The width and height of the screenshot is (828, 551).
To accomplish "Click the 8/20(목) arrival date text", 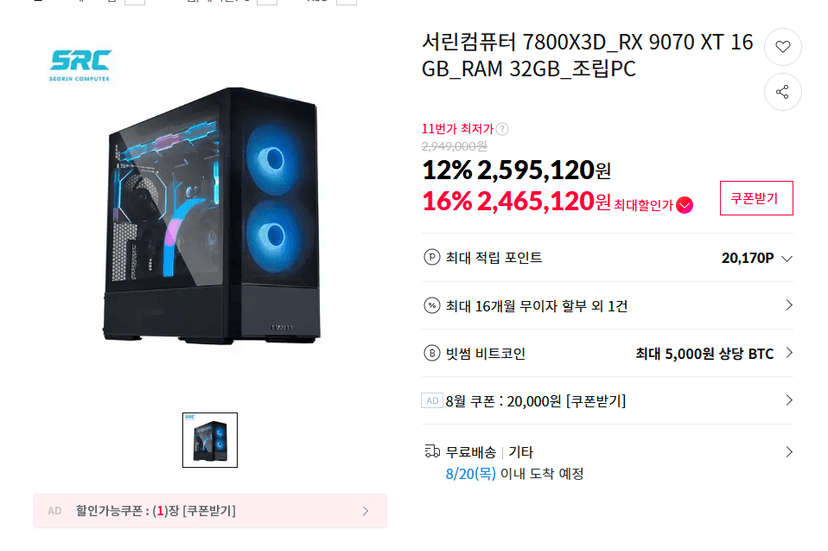I will pyautogui.click(x=471, y=473).
